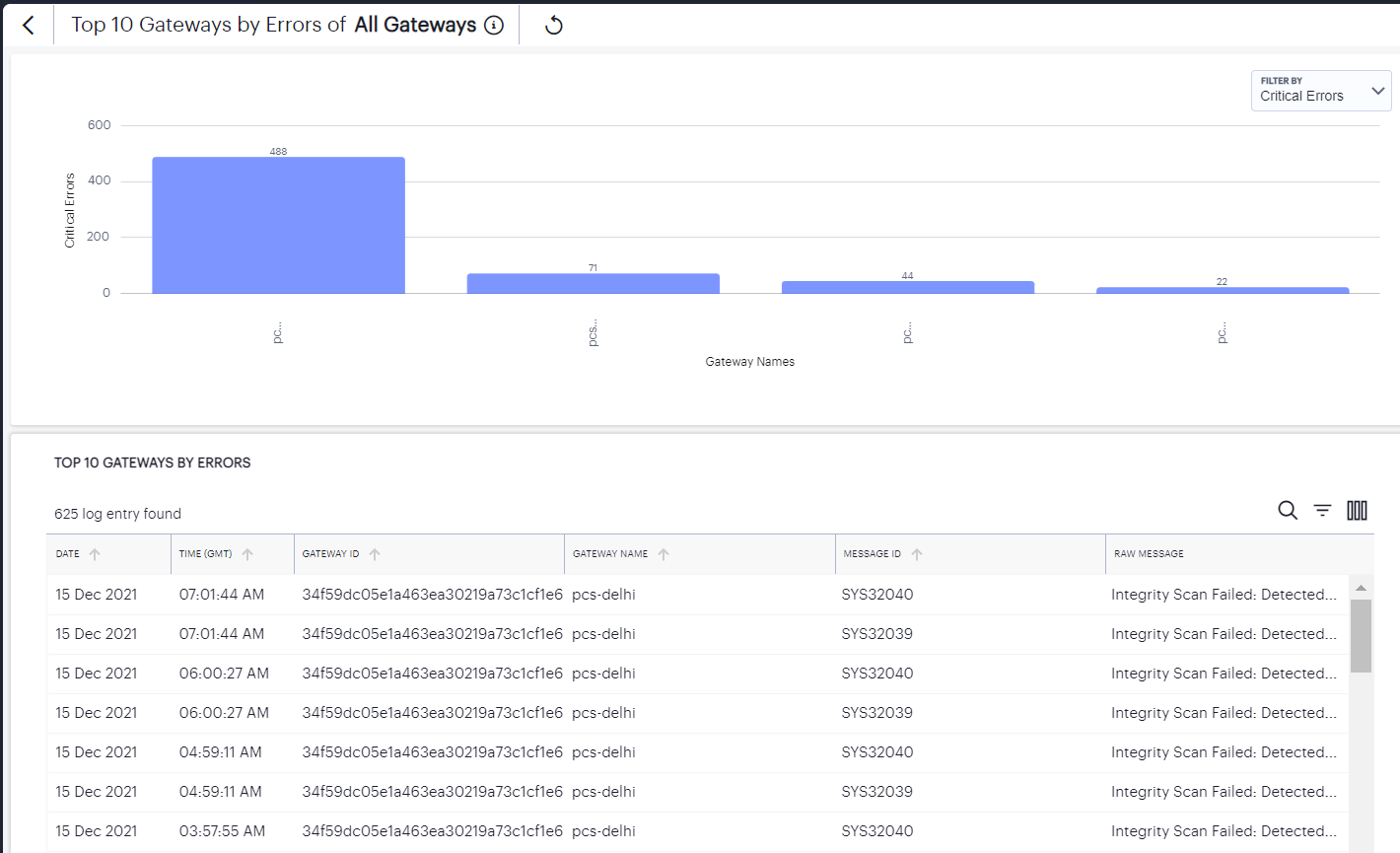Click the 22-error bar on the chart
Image resolution: width=1400 pixels, height=853 pixels.
tap(1223, 289)
